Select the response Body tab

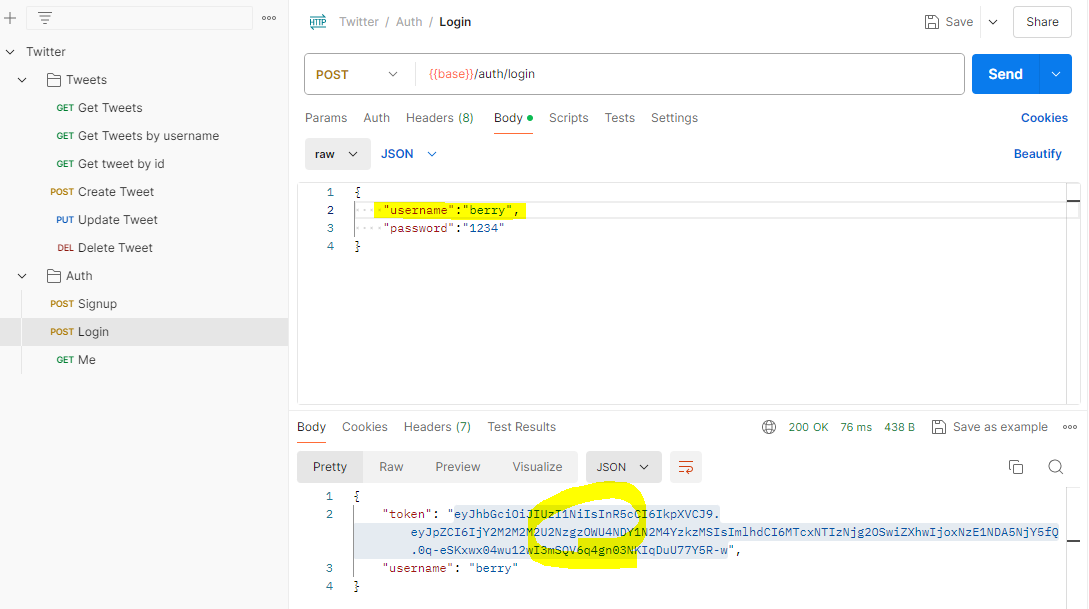pos(311,427)
